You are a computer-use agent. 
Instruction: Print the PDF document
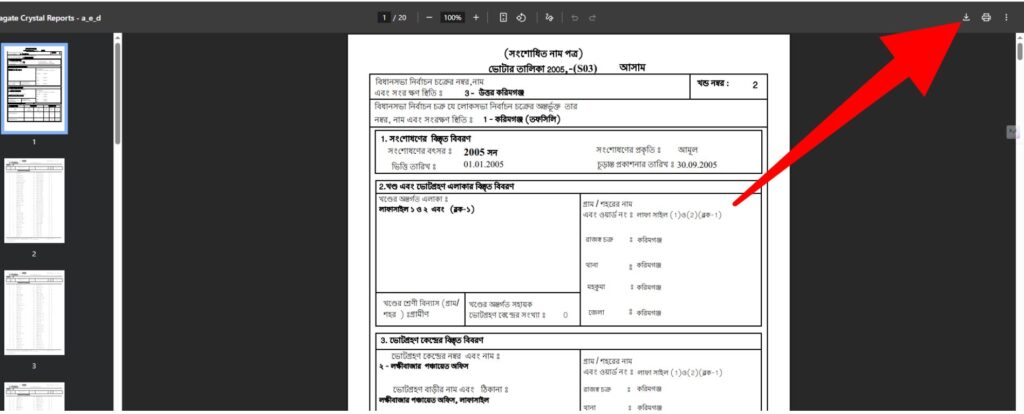click(x=986, y=18)
